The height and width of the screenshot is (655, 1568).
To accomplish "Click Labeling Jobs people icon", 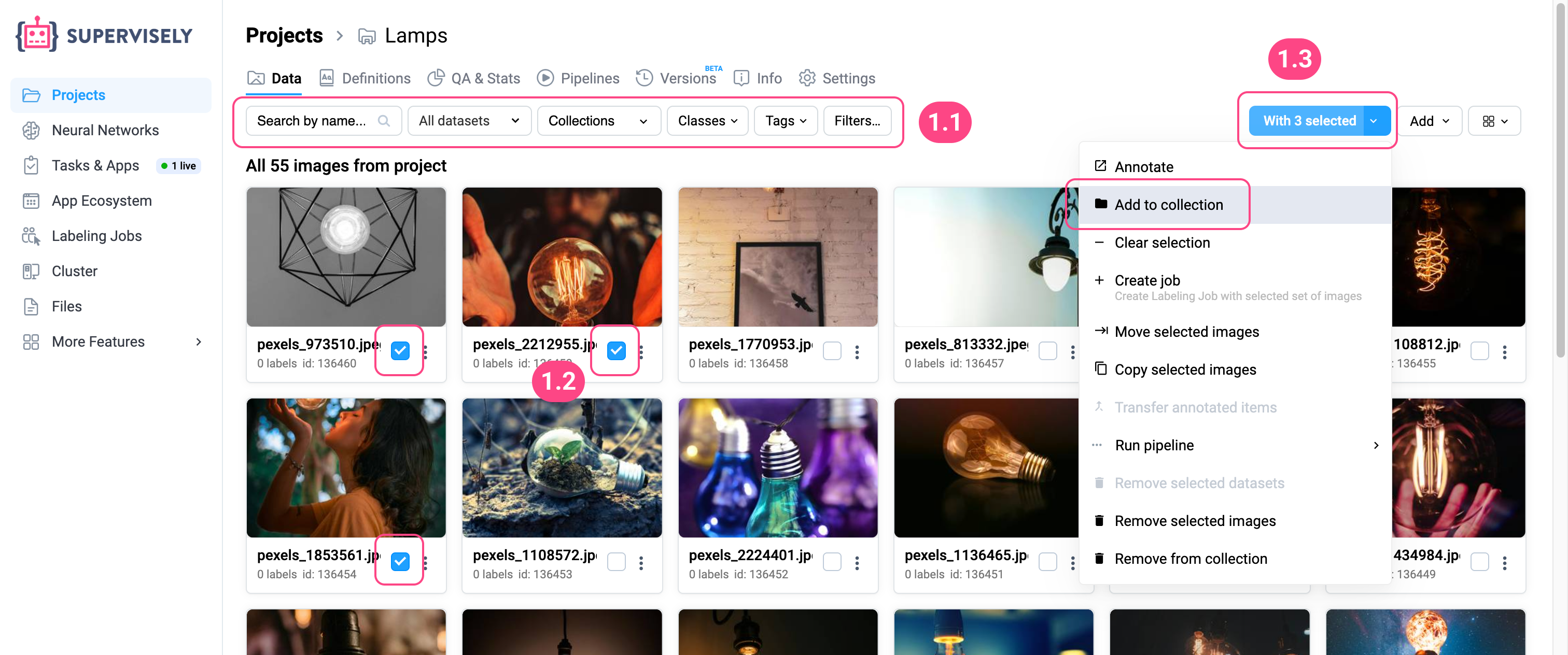I will pyautogui.click(x=31, y=236).
